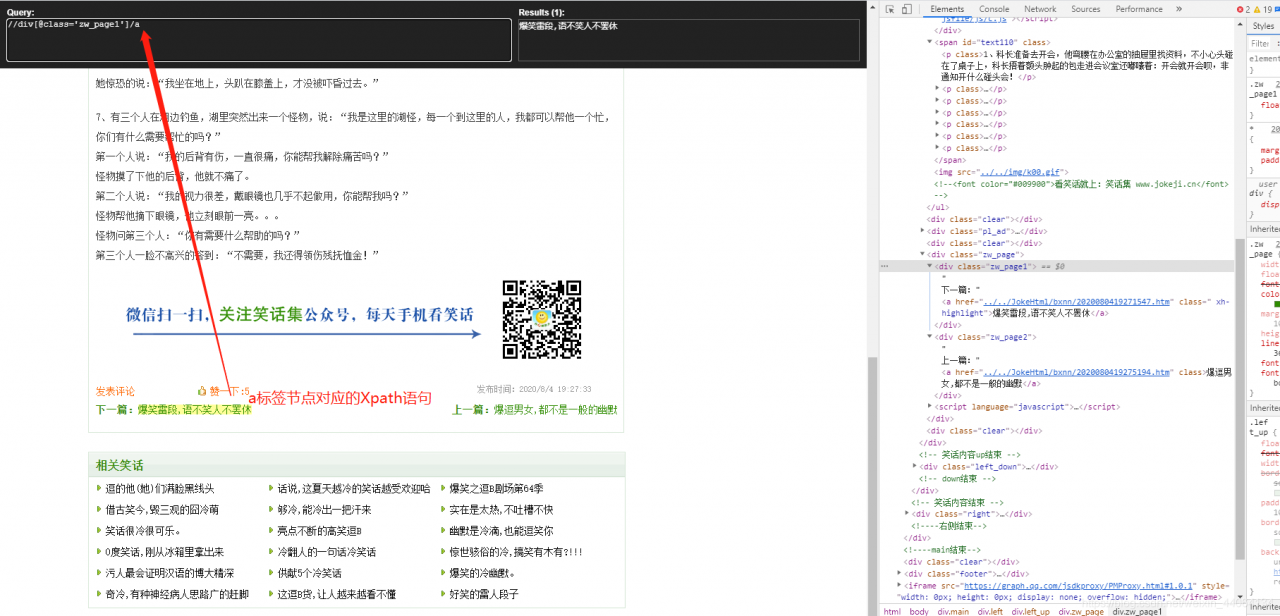Viewport: 1280px width, 616px height.
Task: Toggle the device toolbar icon
Action: pos(906,9)
